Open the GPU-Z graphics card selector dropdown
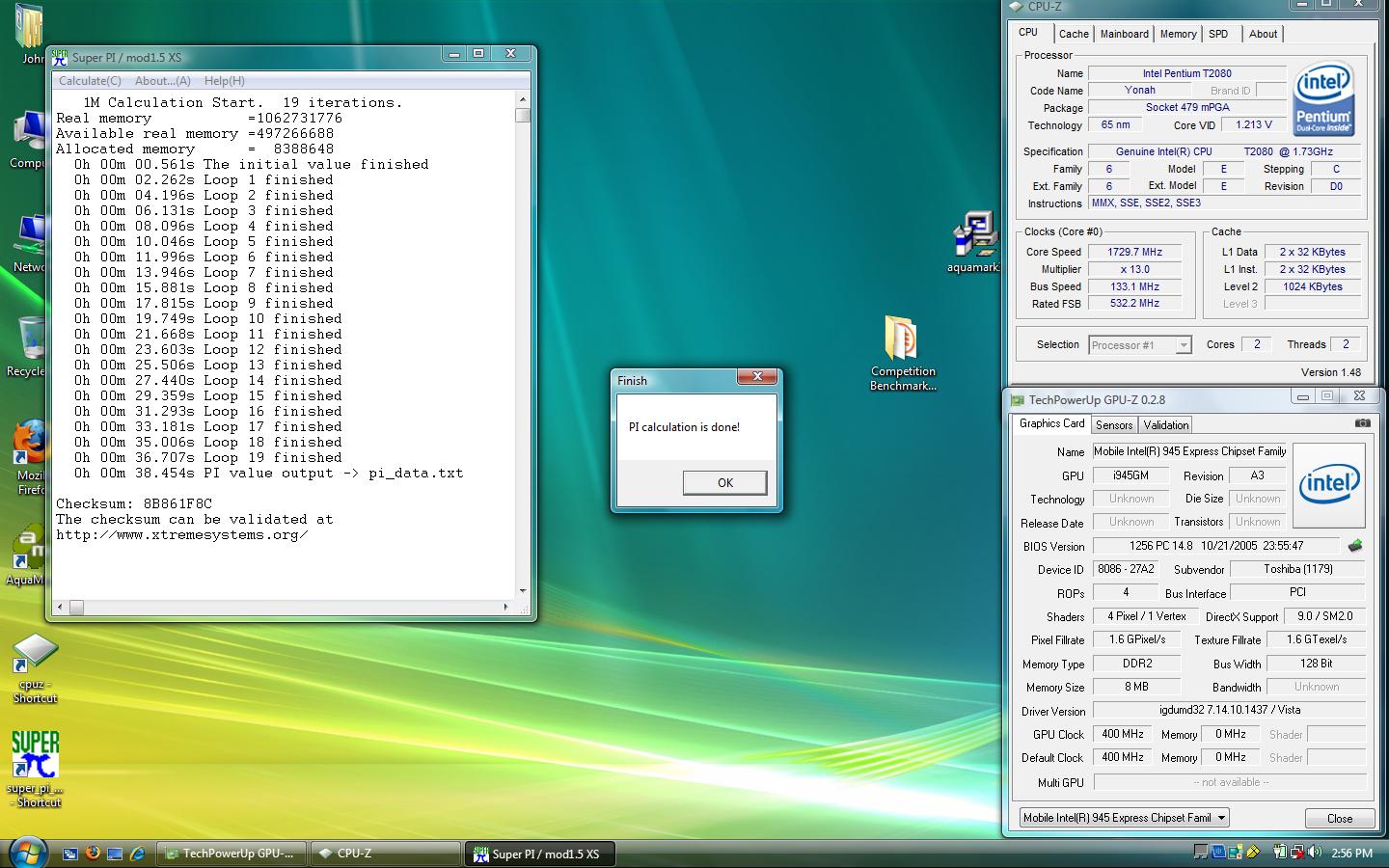The height and width of the screenshot is (868, 1389). 1125,818
